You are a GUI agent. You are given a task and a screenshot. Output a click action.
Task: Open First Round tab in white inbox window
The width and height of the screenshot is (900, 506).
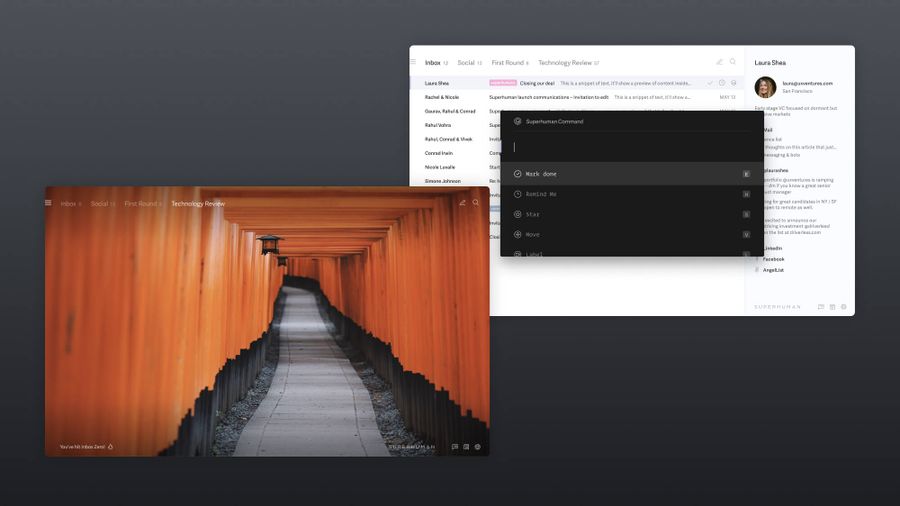pos(507,63)
